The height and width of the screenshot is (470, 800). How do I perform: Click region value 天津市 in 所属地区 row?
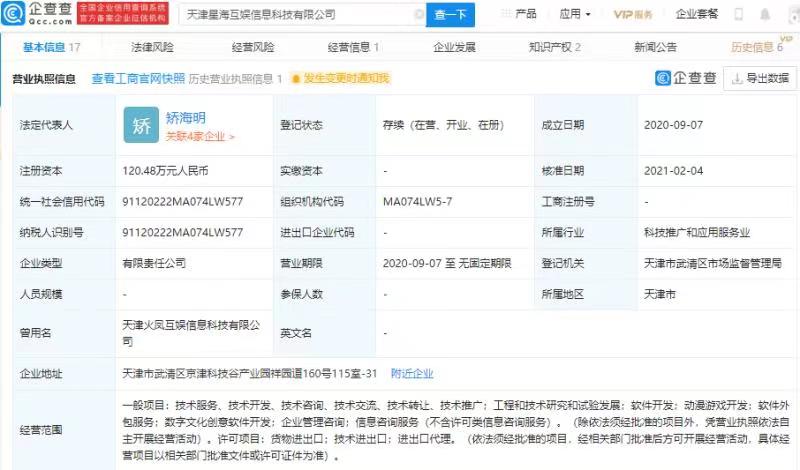tap(660, 294)
